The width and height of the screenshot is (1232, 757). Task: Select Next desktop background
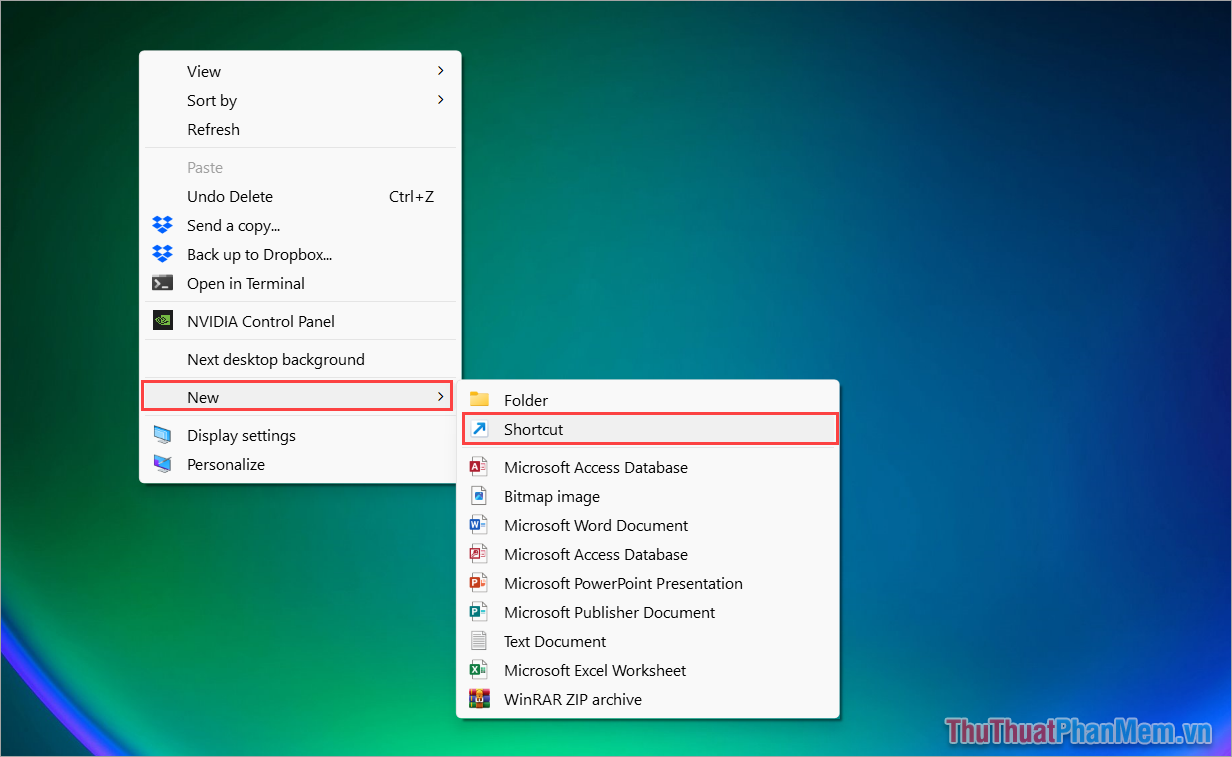click(x=276, y=359)
